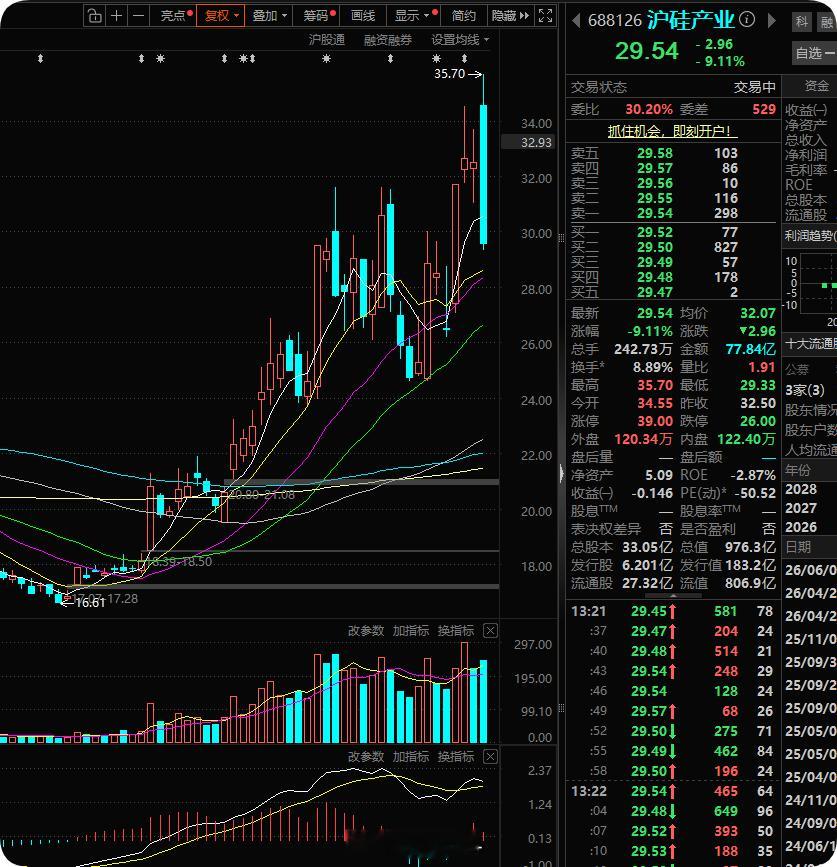Click 加指标 on the volume panel

[411, 630]
